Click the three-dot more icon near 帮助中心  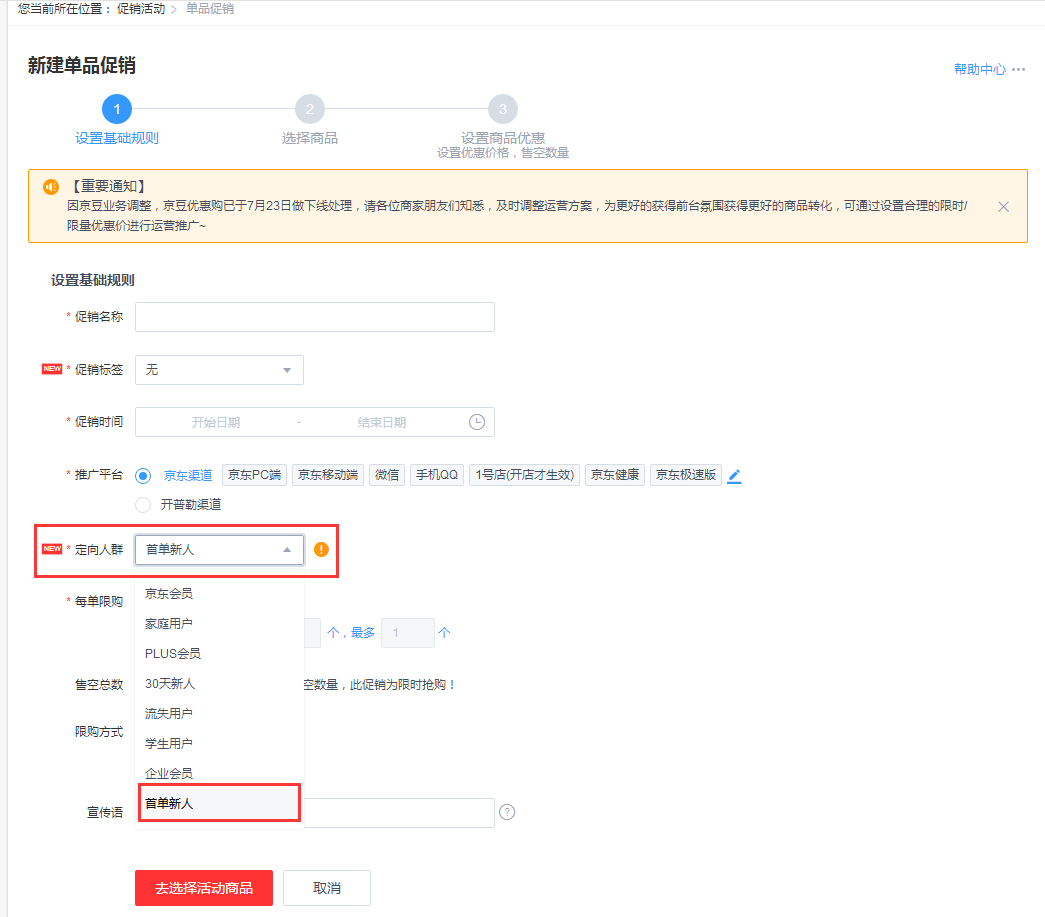[x=1019, y=70]
